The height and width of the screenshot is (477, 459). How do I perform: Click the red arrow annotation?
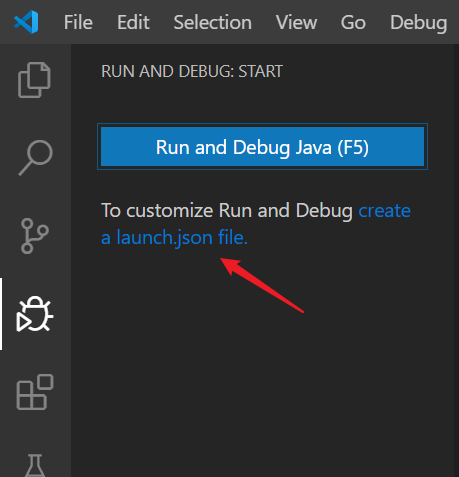pos(262,285)
